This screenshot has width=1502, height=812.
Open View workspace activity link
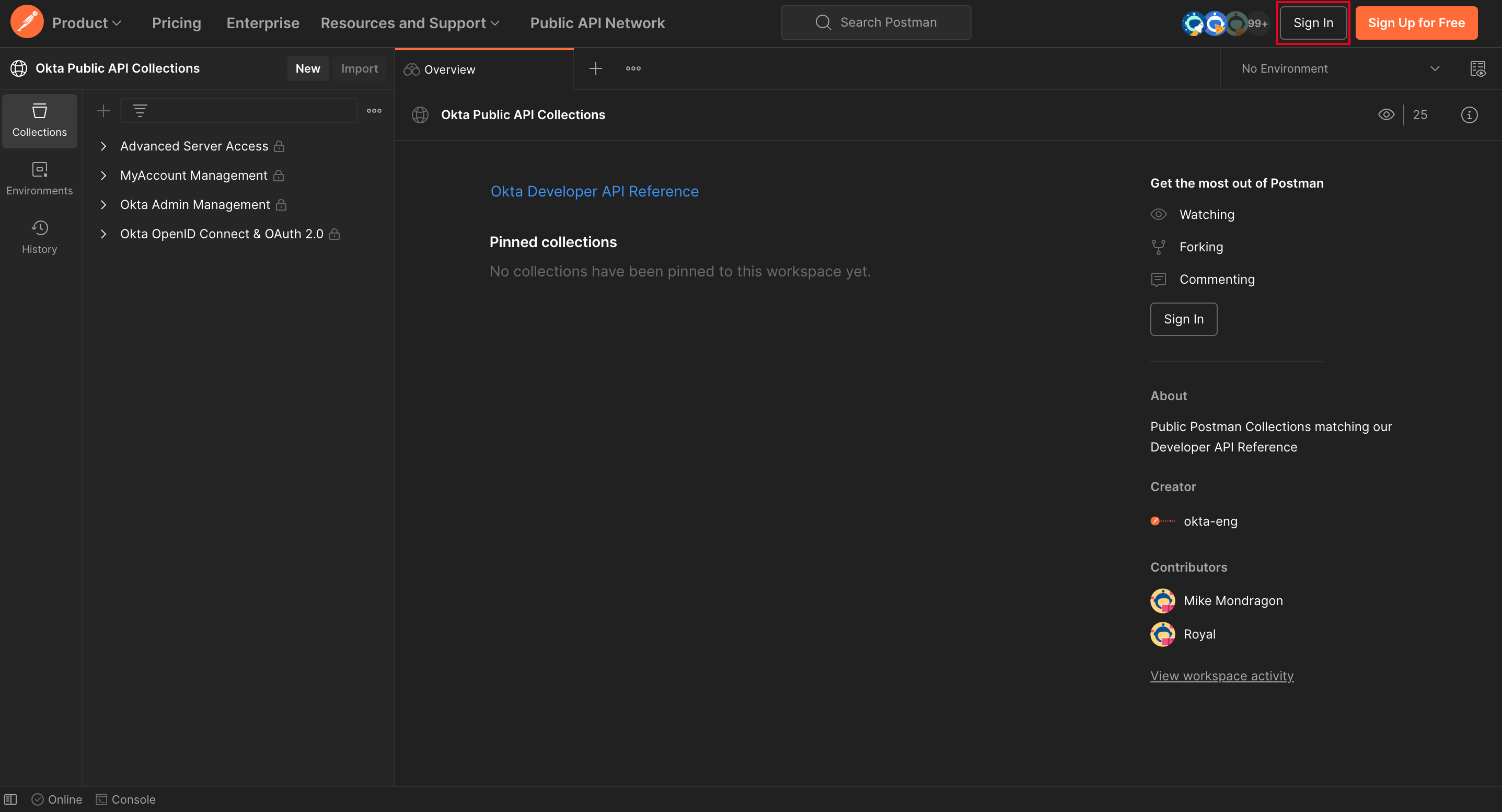tap(1221, 676)
